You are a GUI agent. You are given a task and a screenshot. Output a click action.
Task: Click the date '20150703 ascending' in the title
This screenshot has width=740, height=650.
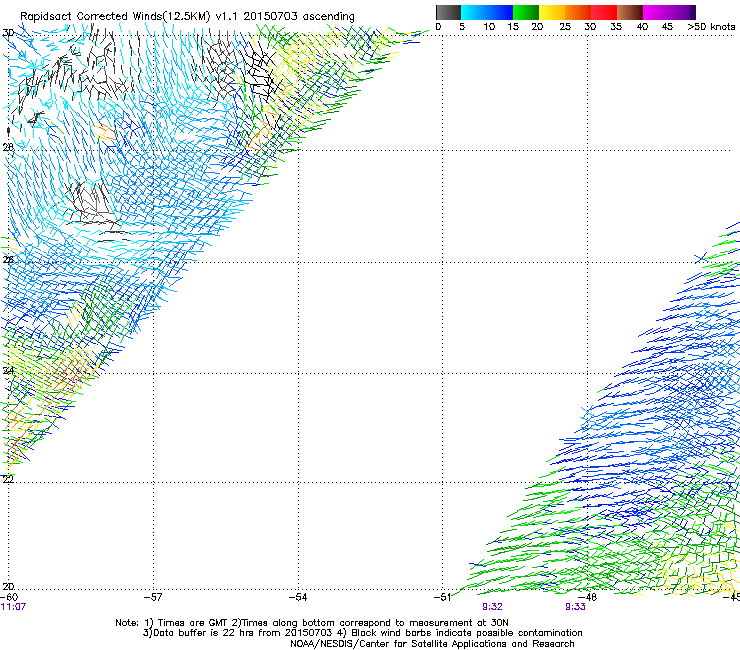299,16
